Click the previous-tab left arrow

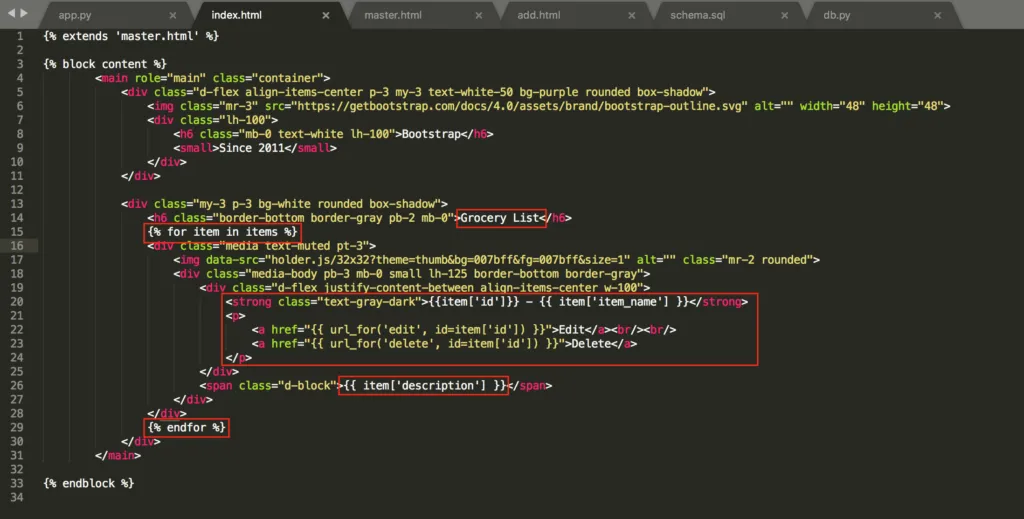[11, 13]
